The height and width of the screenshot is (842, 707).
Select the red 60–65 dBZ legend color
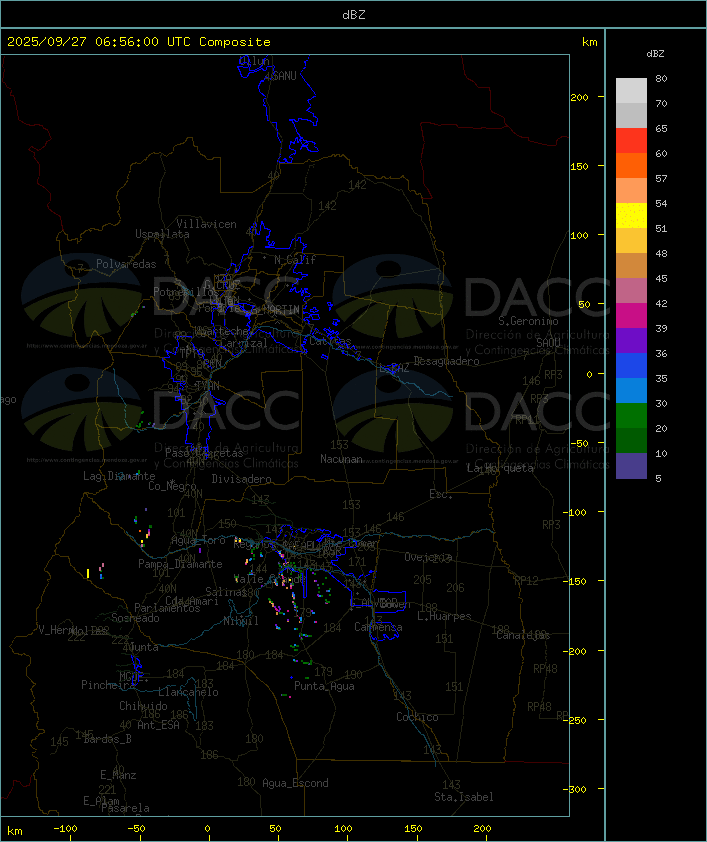pyautogui.click(x=631, y=140)
